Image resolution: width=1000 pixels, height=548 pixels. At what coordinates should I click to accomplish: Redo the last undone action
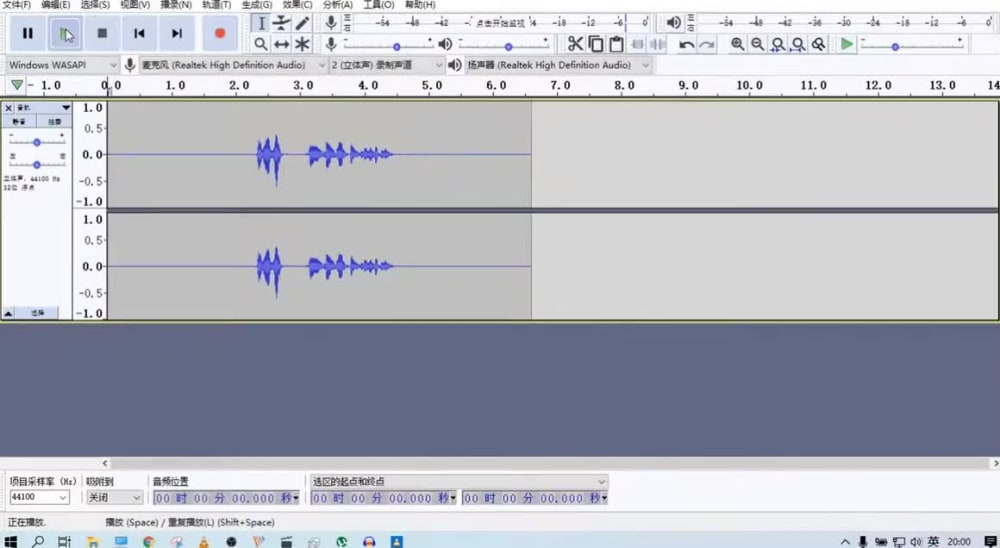(707, 45)
